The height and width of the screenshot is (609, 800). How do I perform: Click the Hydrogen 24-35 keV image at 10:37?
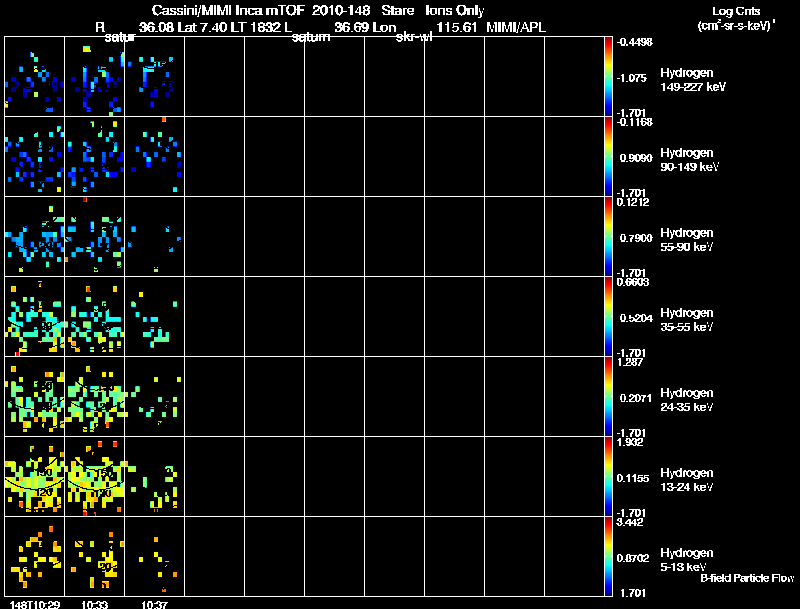pyautogui.click(x=155, y=397)
